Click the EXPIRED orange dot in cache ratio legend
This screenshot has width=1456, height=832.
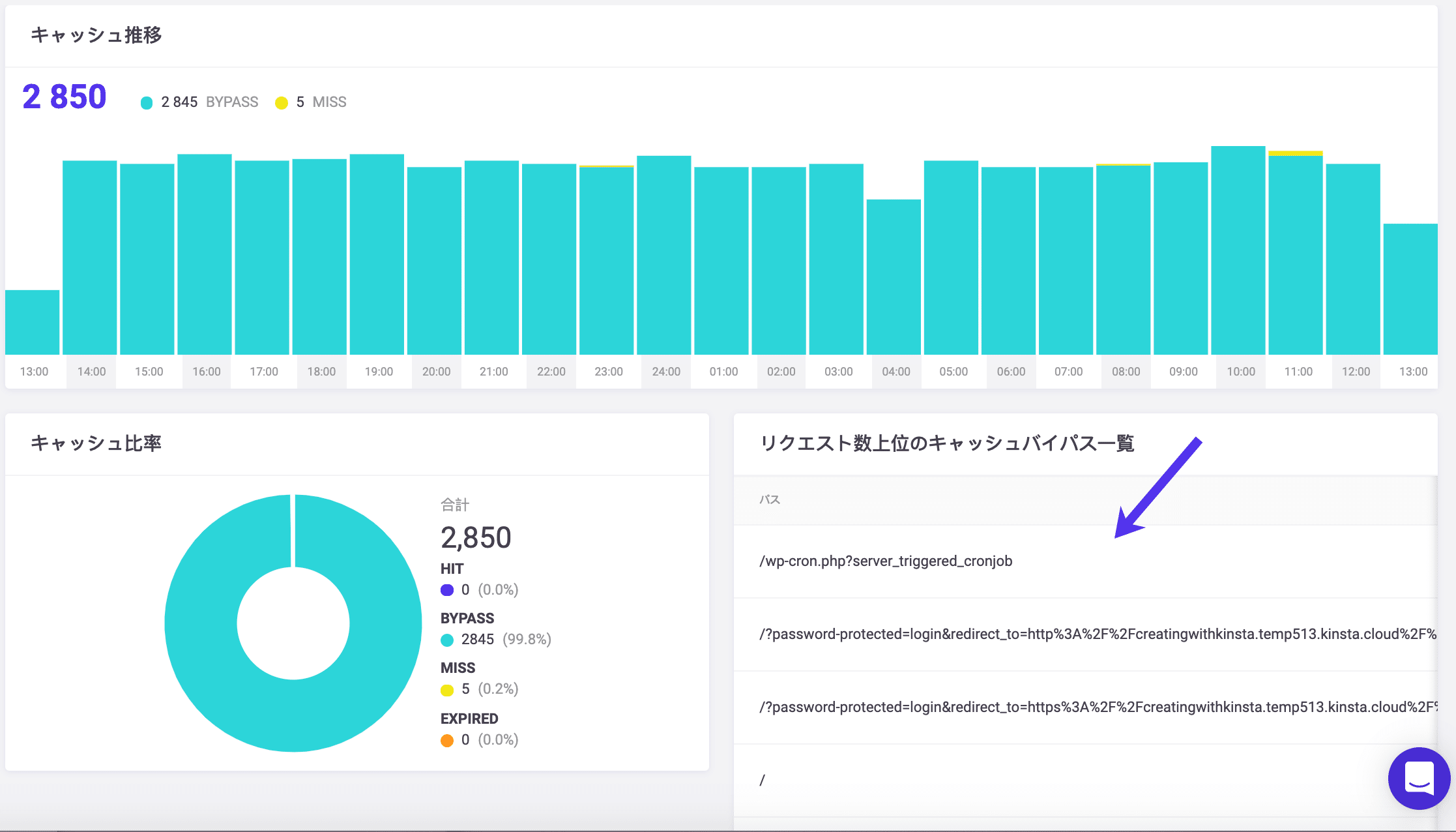point(447,740)
